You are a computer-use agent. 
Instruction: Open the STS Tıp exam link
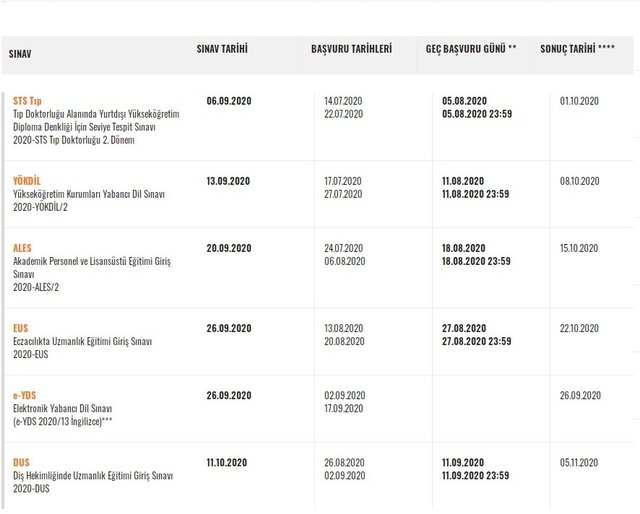(x=29, y=102)
